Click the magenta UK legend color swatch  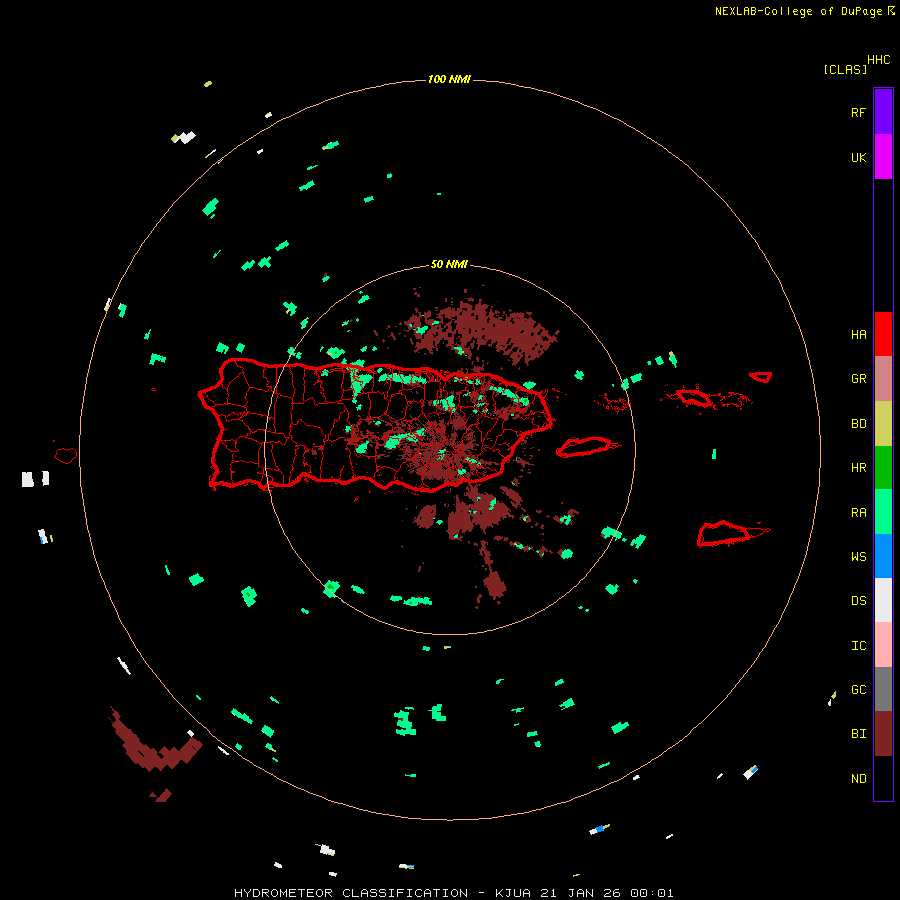(x=883, y=157)
